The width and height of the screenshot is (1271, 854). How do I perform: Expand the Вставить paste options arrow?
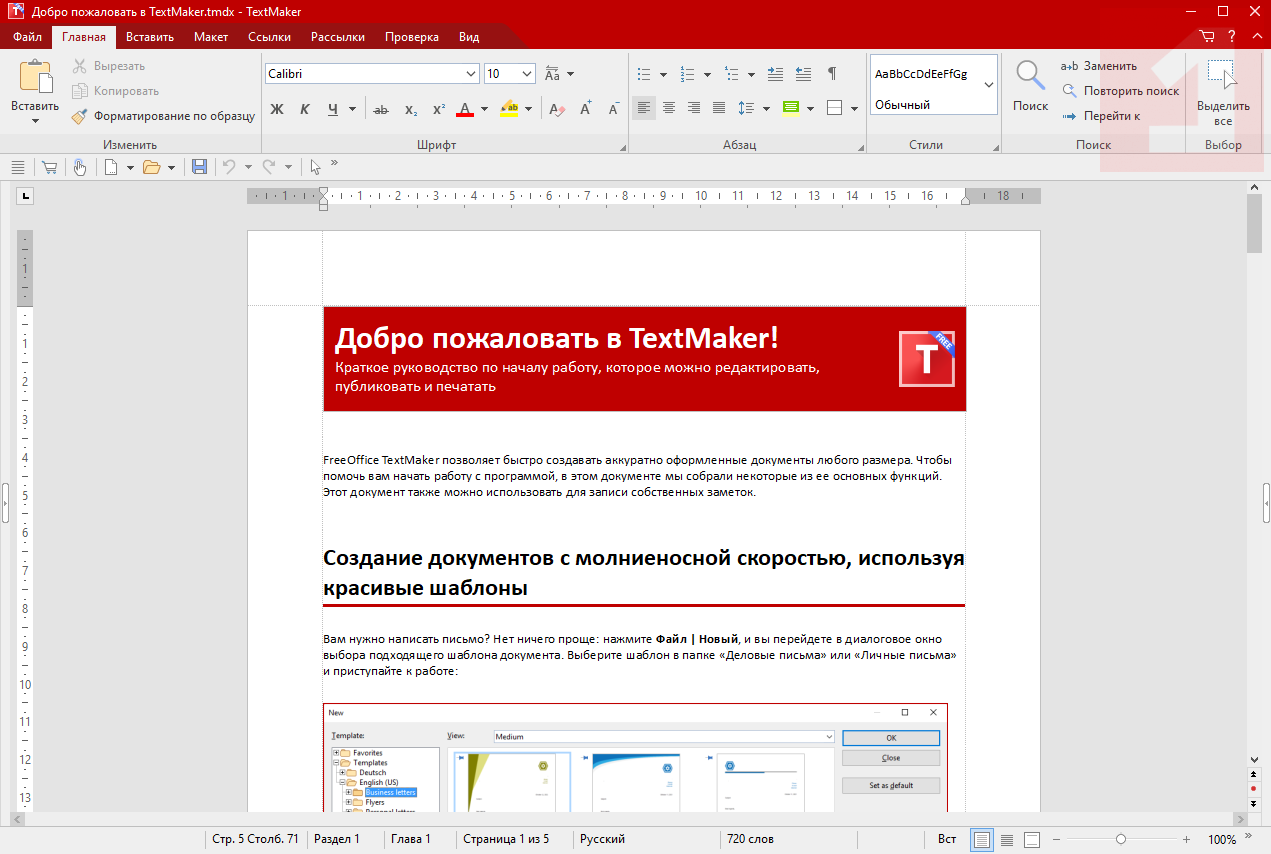35,121
